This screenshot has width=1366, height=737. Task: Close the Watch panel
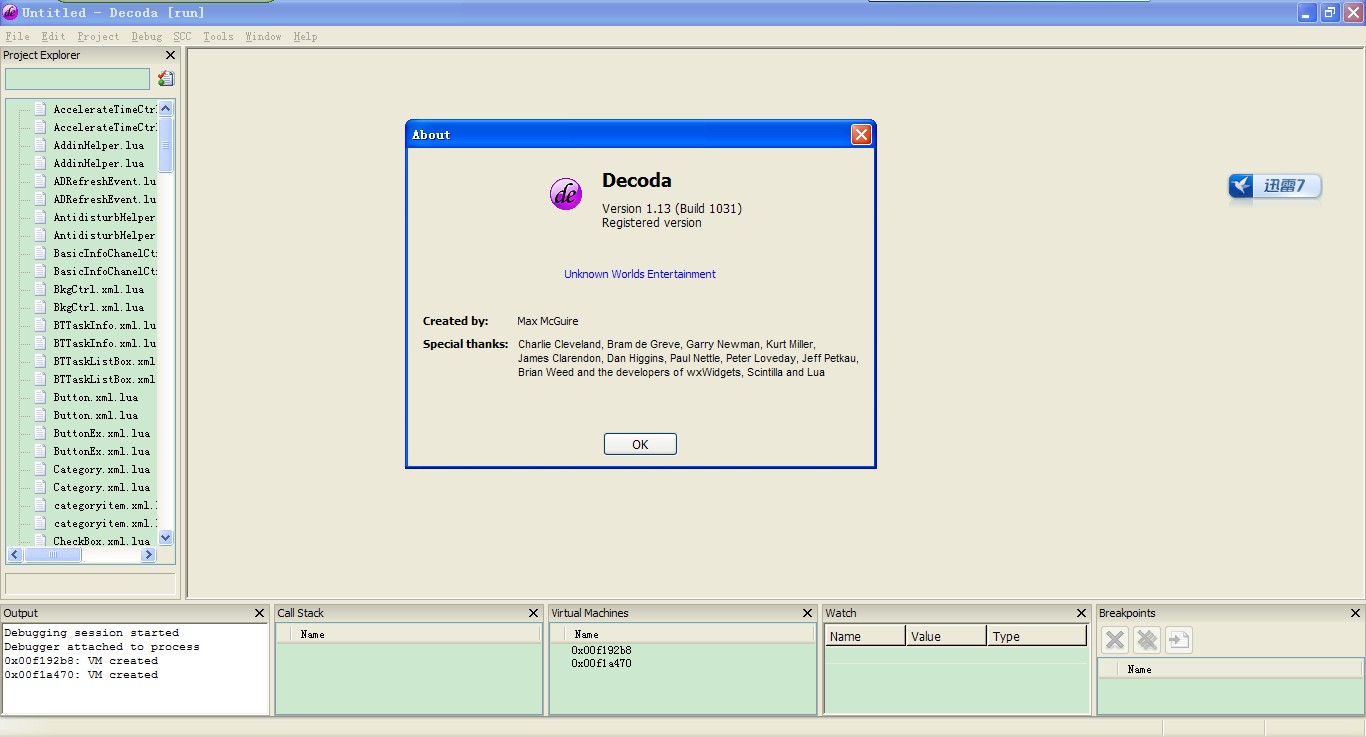pos(1081,613)
